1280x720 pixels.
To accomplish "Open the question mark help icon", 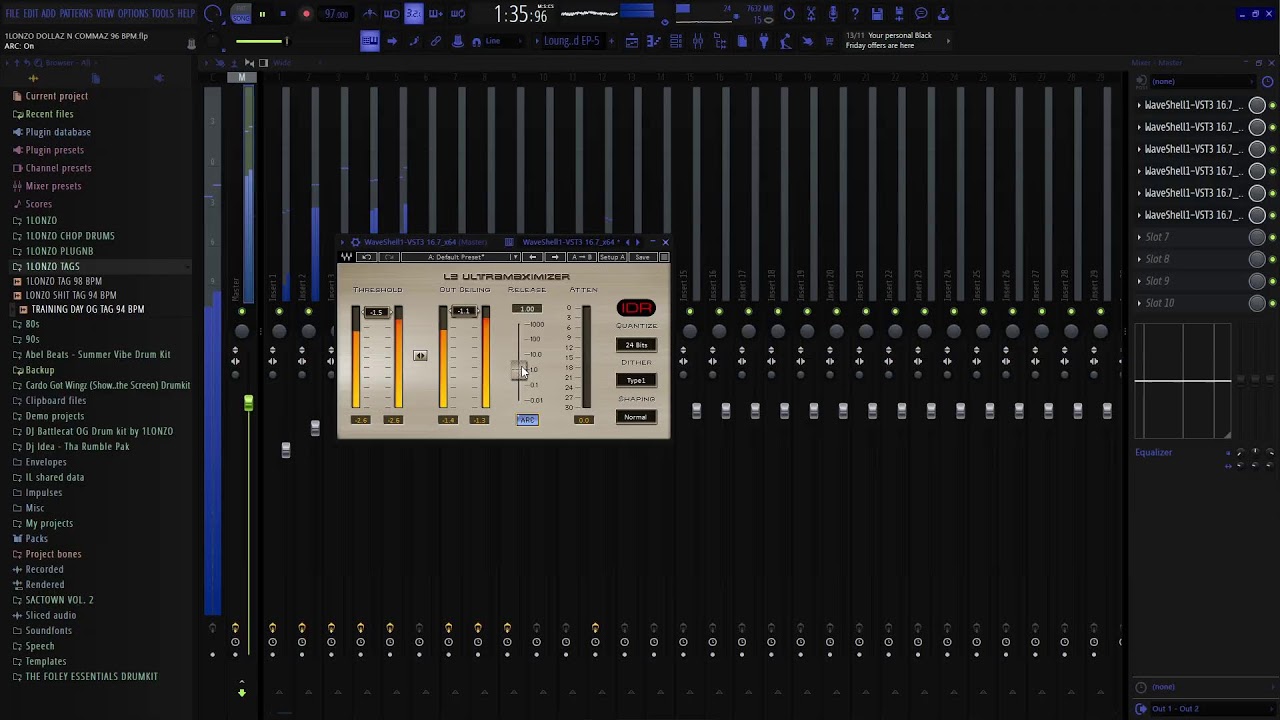I will pos(855,14).
